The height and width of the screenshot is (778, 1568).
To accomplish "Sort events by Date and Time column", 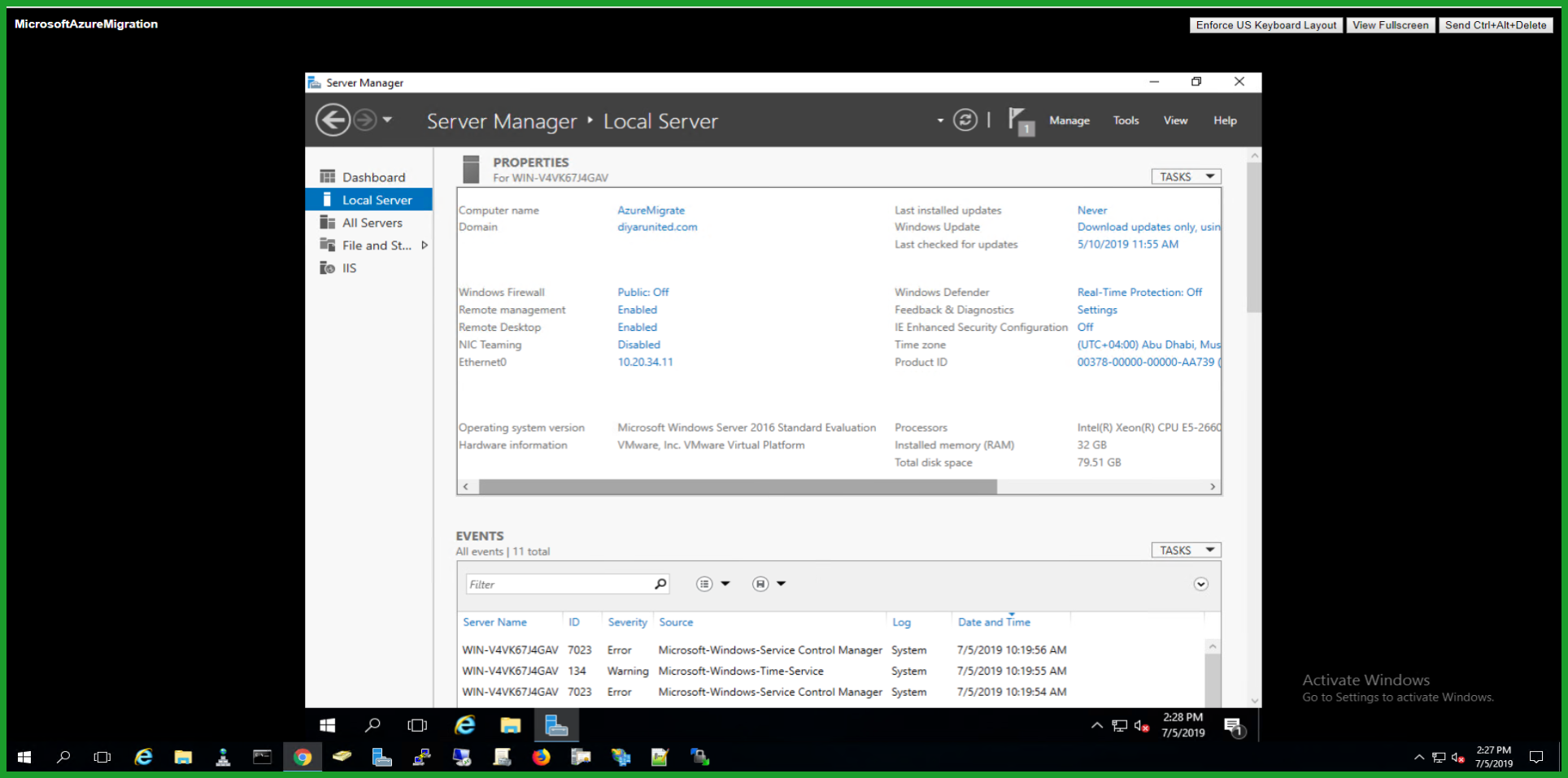I will tap(994, 622).
